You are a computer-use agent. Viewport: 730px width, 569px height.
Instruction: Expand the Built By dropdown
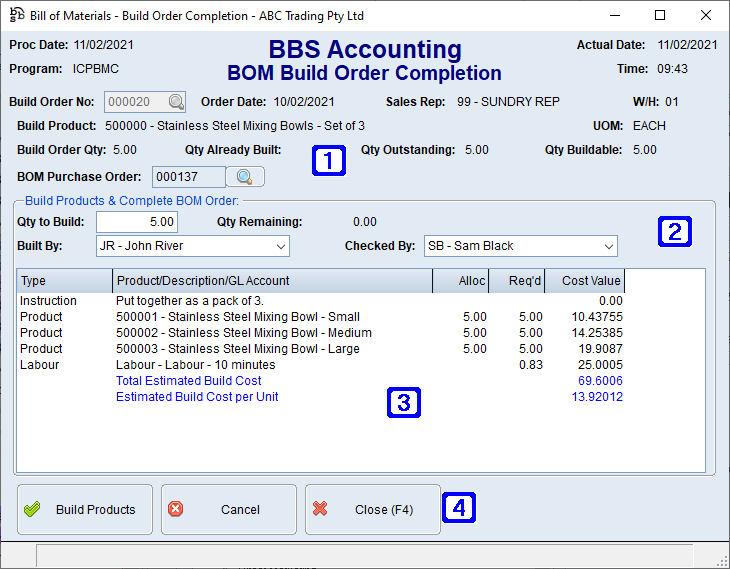pyautogui.click(x=279, y=246)
